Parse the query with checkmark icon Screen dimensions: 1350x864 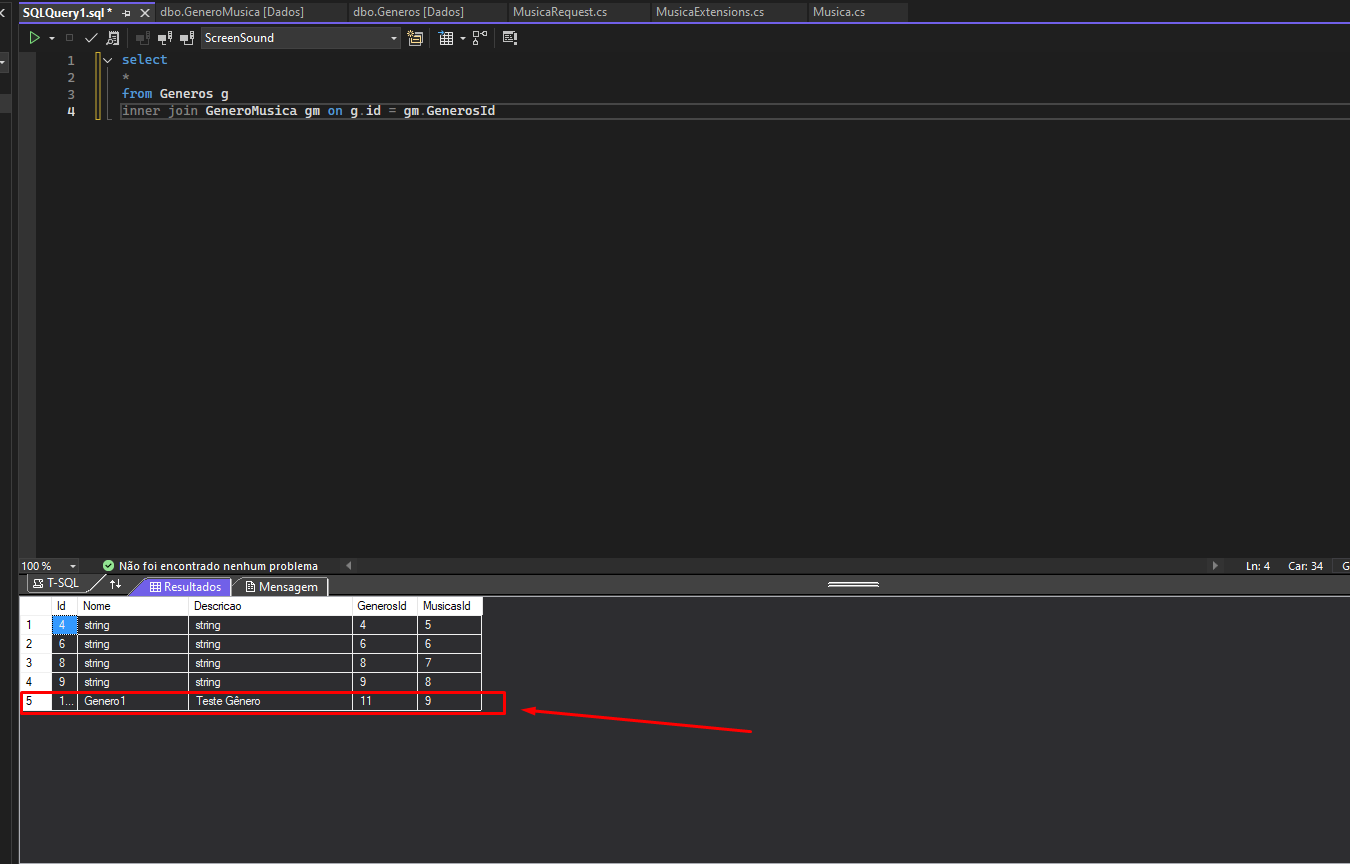click(91, 38)
